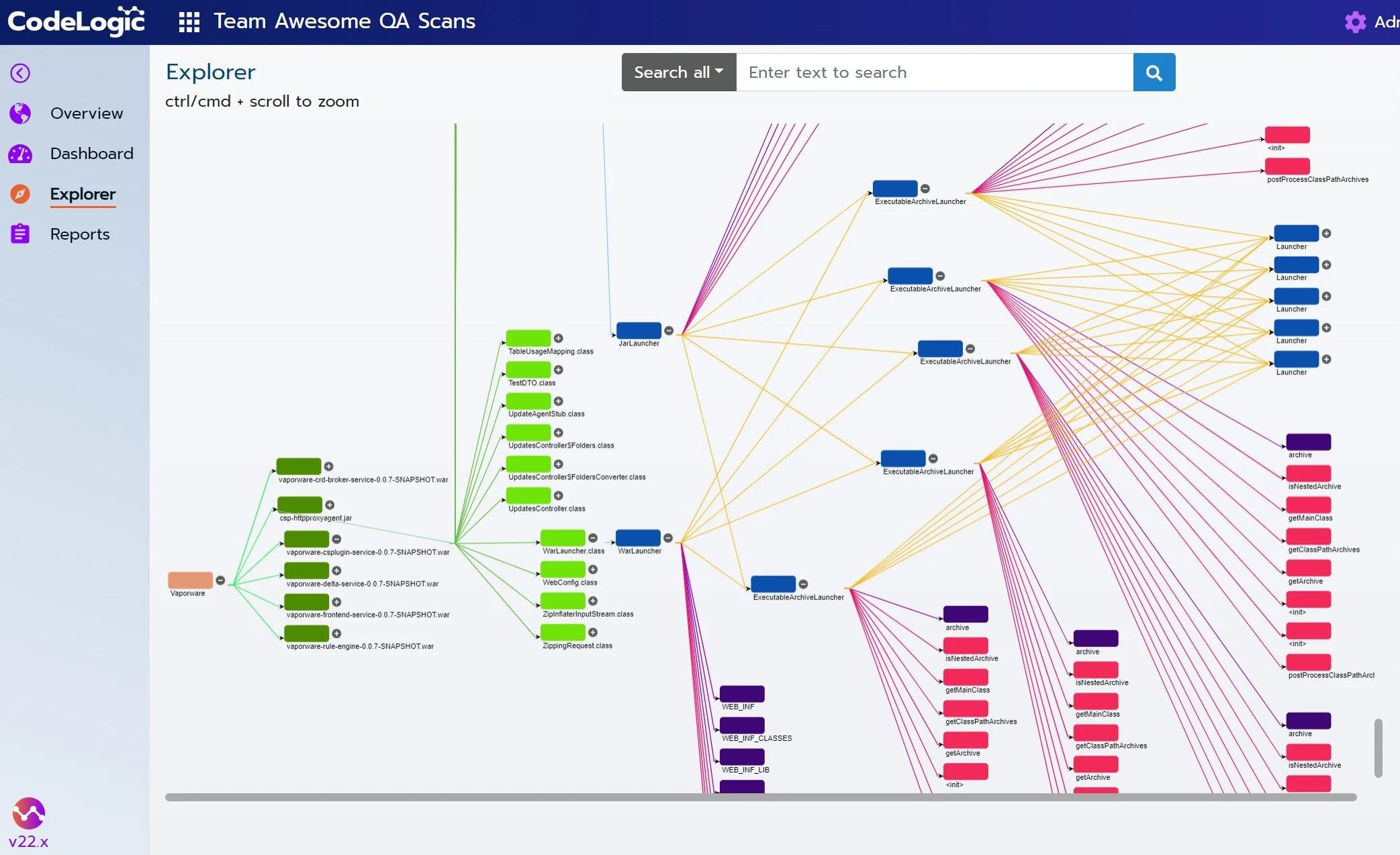Open the Reports menu item
The width and height of the screenshot is (1400, 855).
80,234
